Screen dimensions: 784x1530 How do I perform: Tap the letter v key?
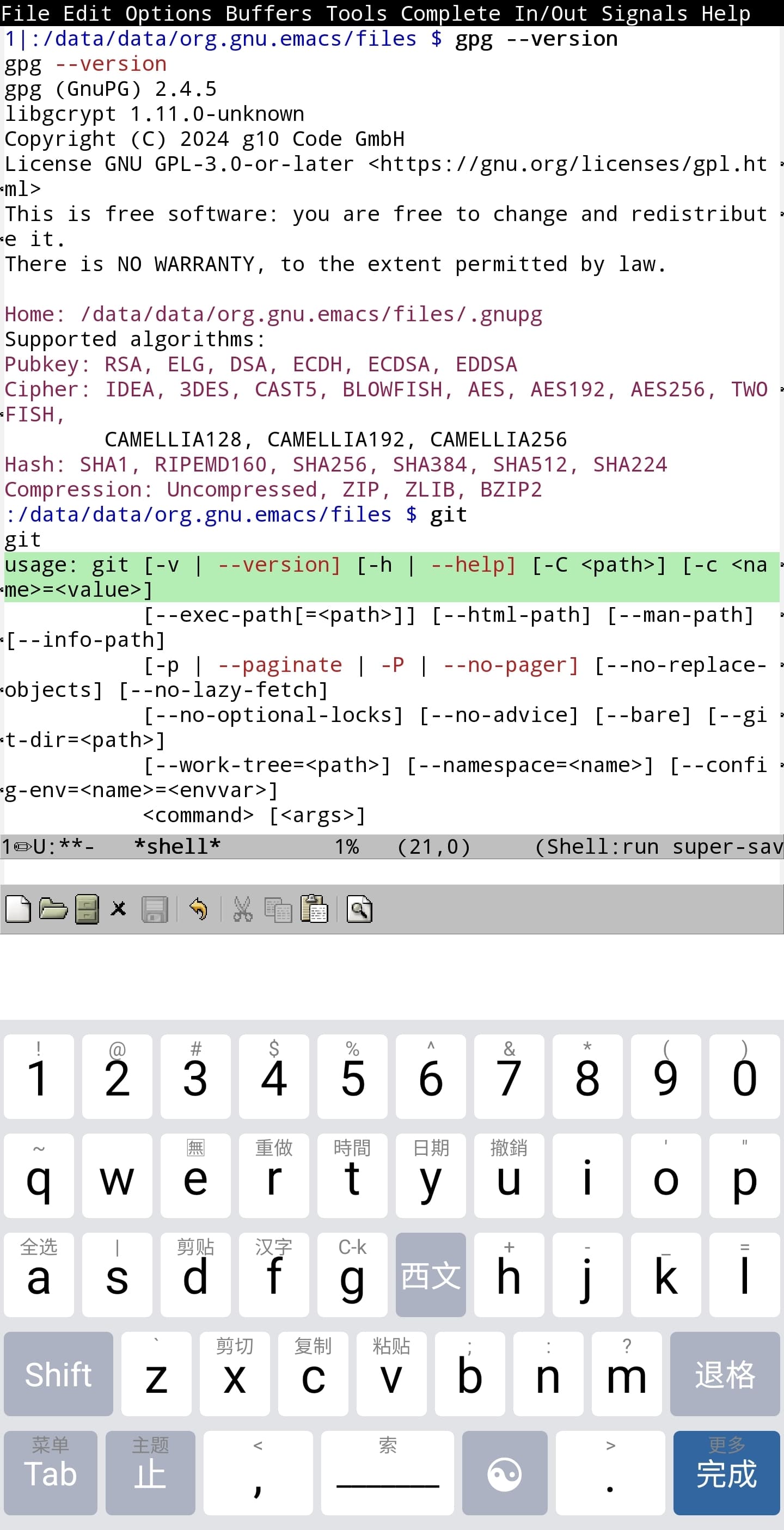(x=391, y=1374)
